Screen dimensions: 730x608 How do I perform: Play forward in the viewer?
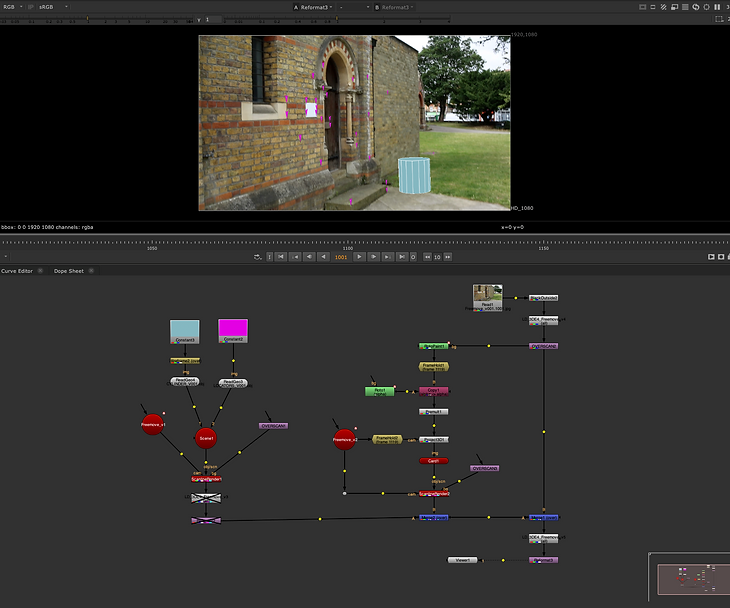click(x=359, y=257)
